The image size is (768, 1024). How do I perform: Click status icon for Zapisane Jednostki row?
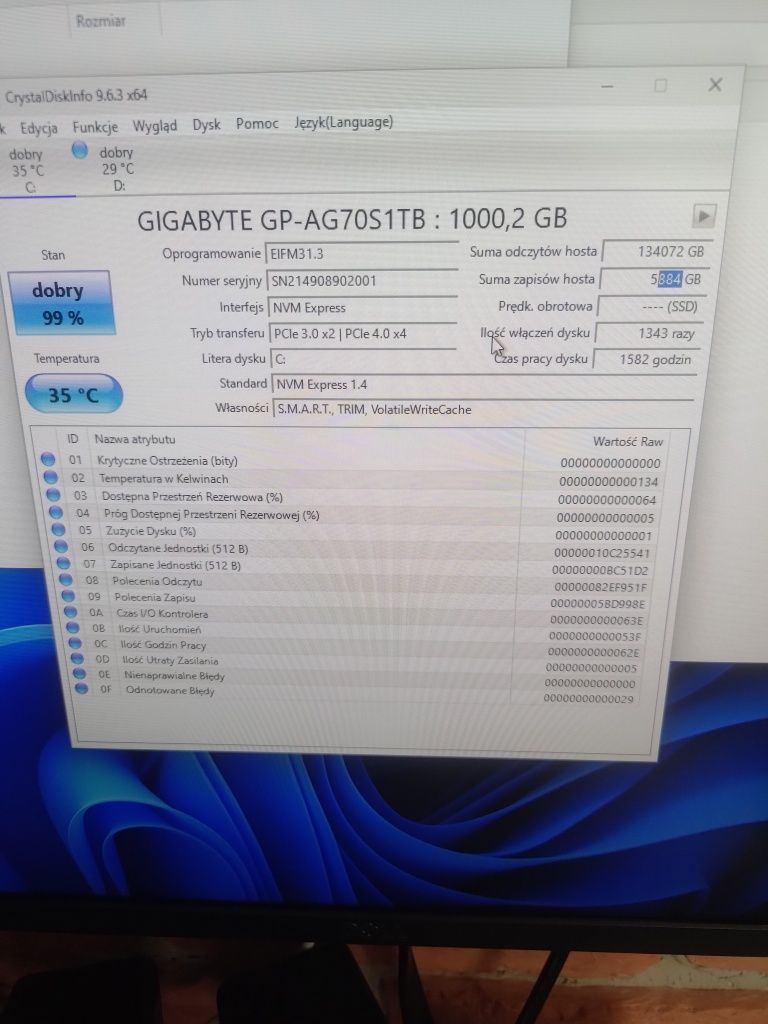(x=63, y=563)
